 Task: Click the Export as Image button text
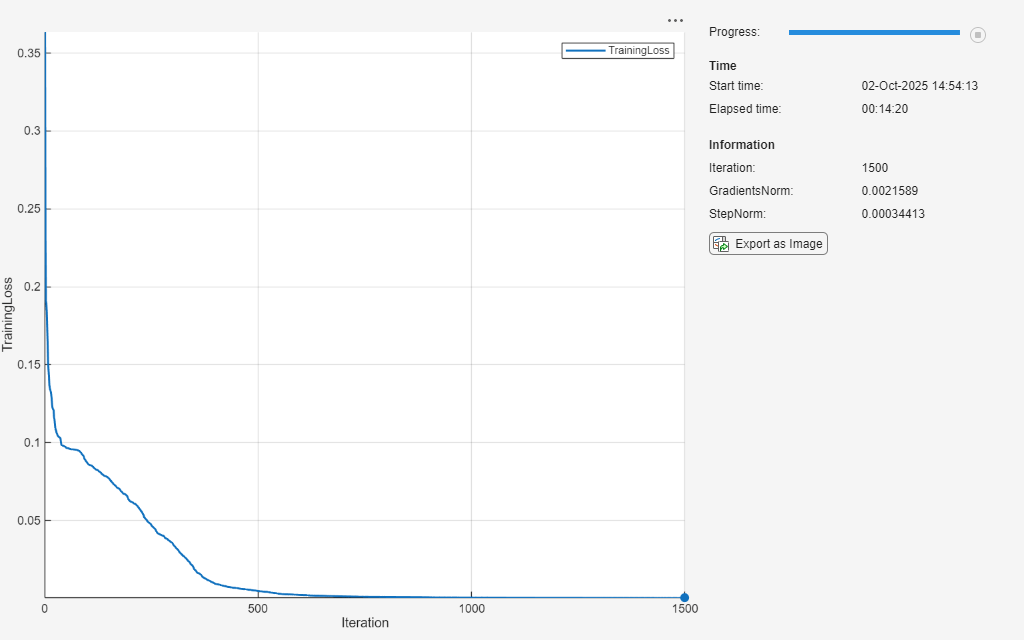coord(778,244)
